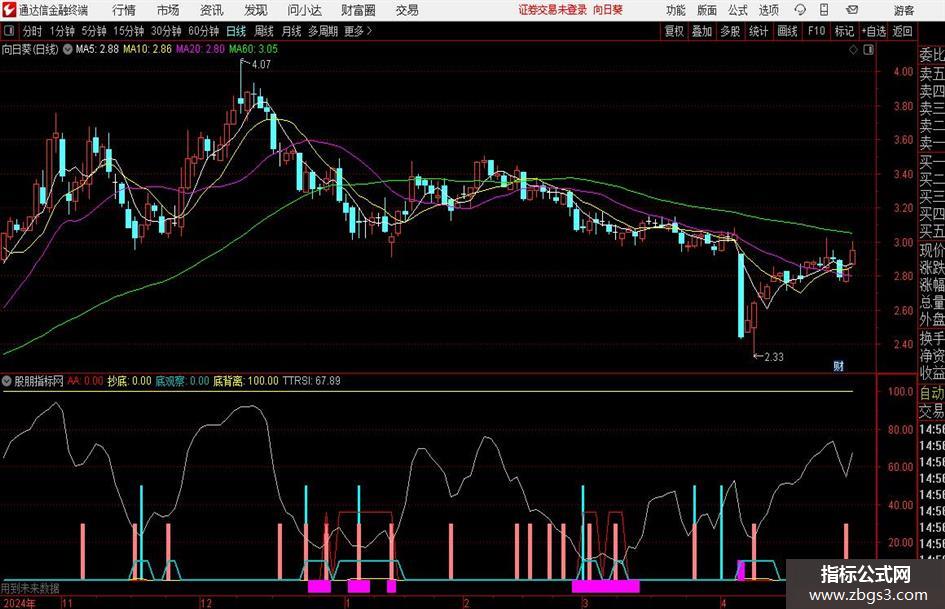Expand the MA indicator settings circle arrow
Screen dimensions: 945x609
point(68,49)
